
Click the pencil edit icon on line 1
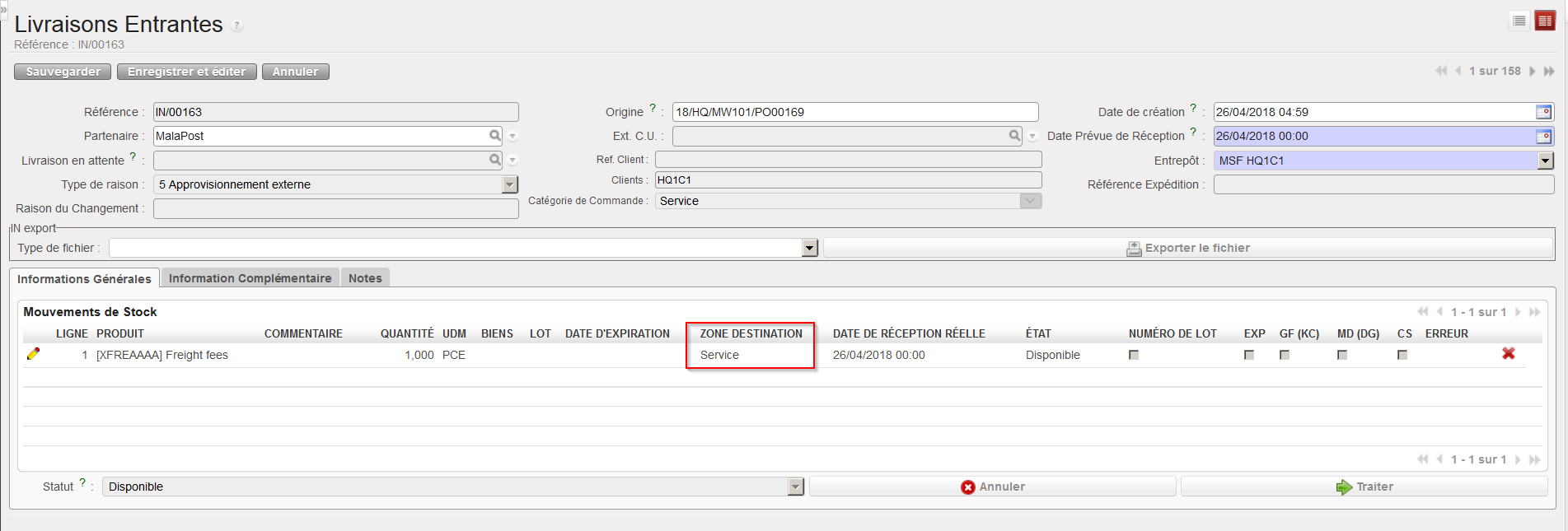[x=33, y=354]
